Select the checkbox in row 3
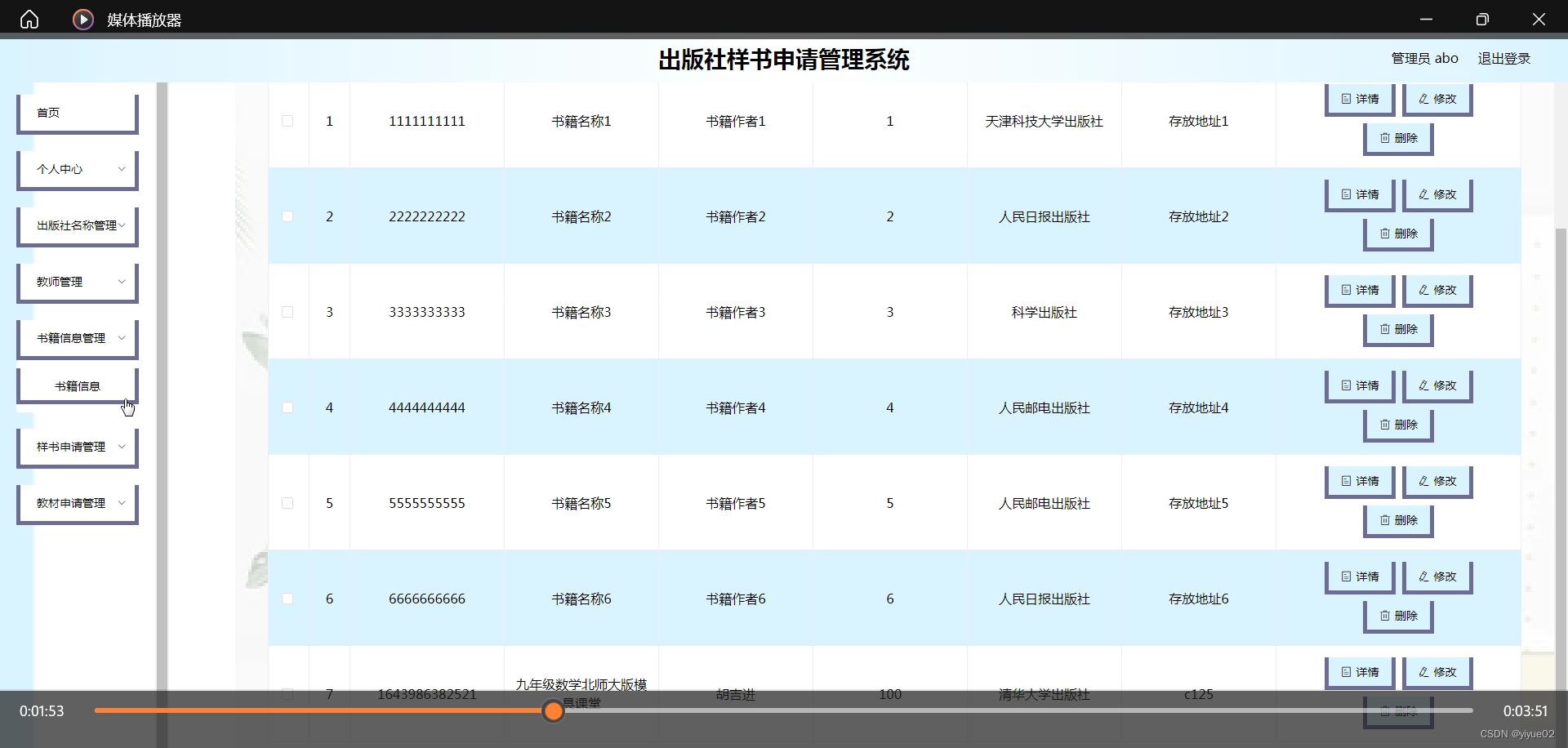The width and height of the screenshot is (1568, 748). point(287,311)
